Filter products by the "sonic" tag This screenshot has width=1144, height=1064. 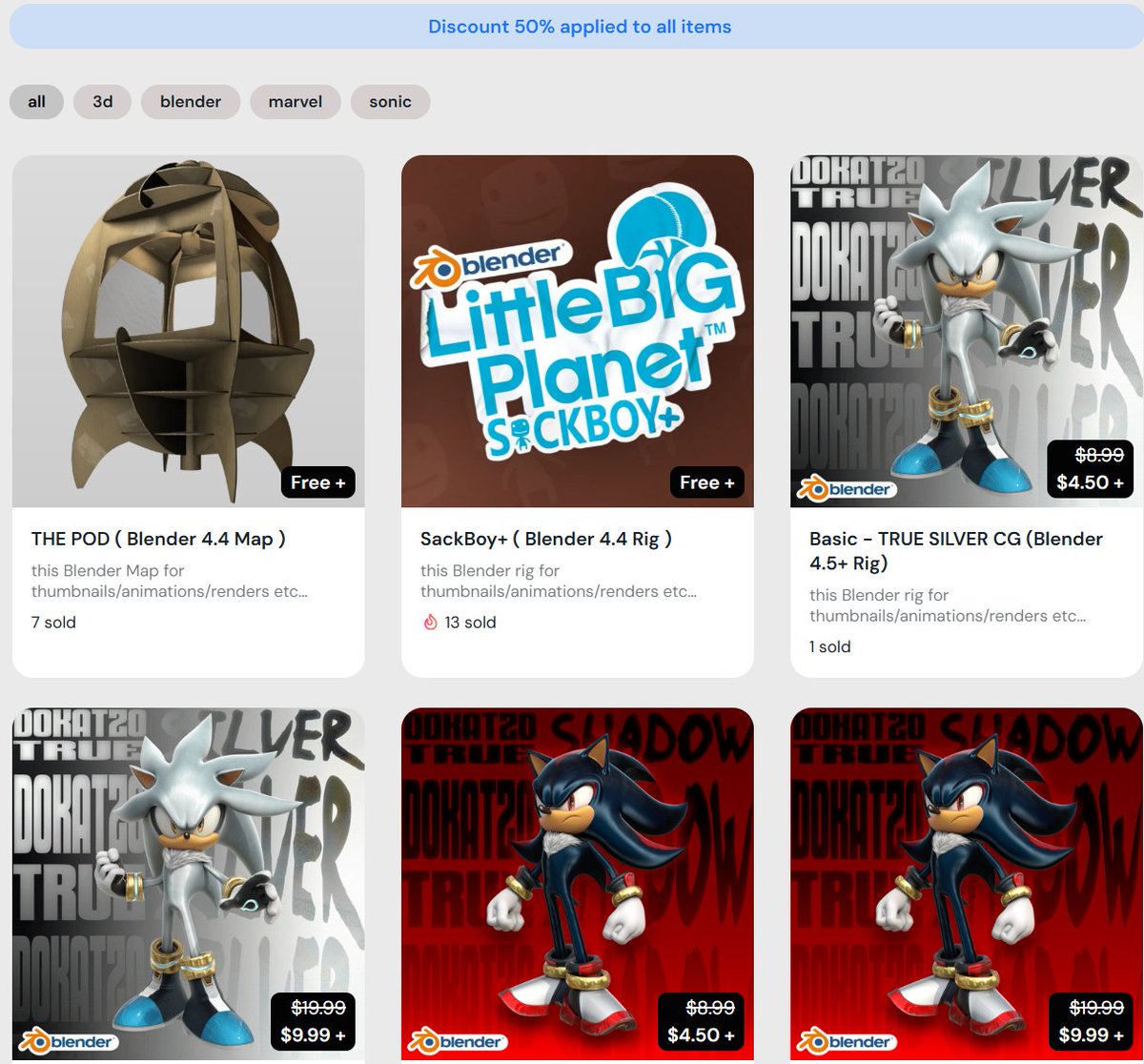391,102
